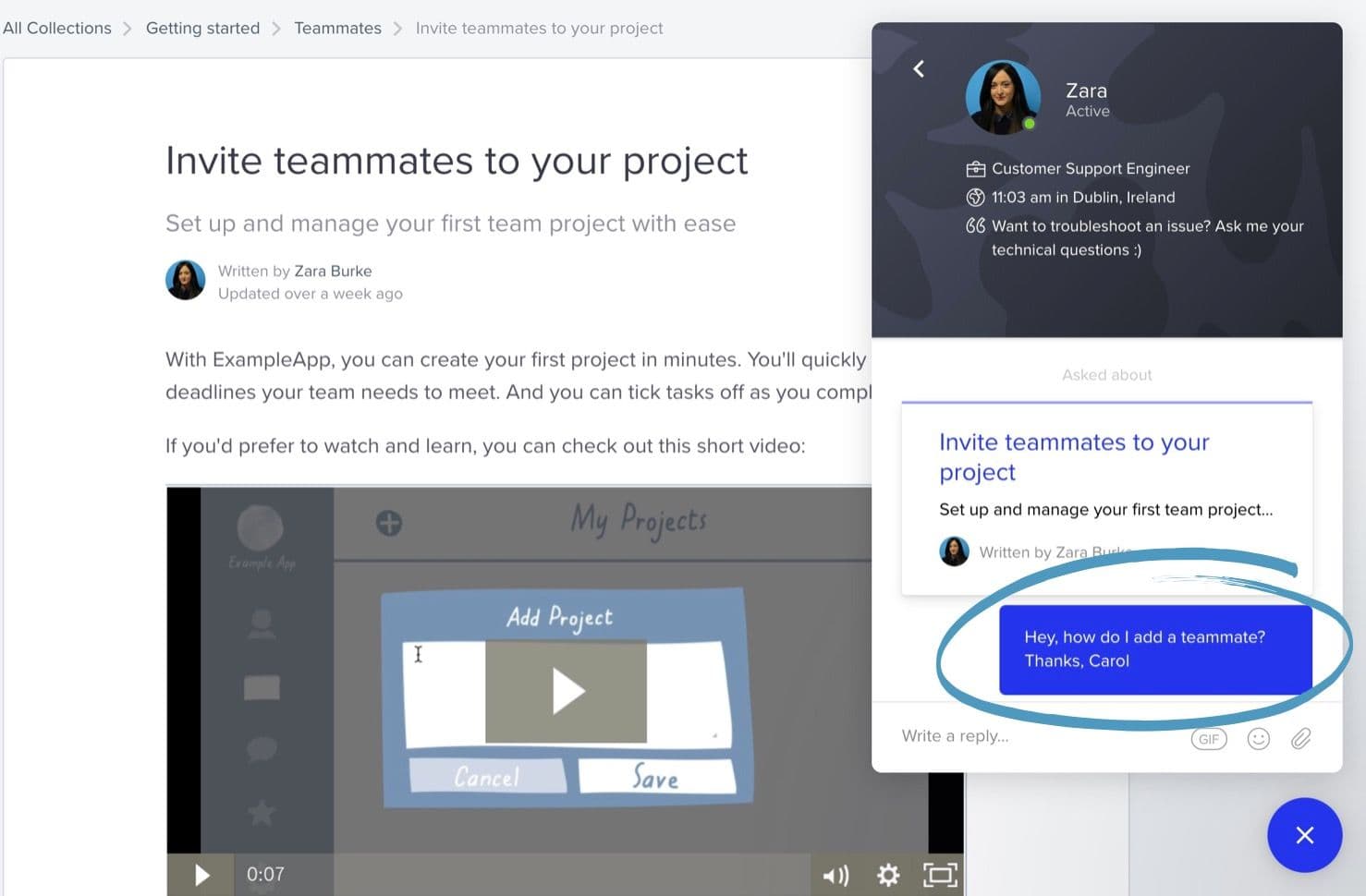Click 'Updated over a week ago' text
1366x896 pixels.
(x=311, y=294)
